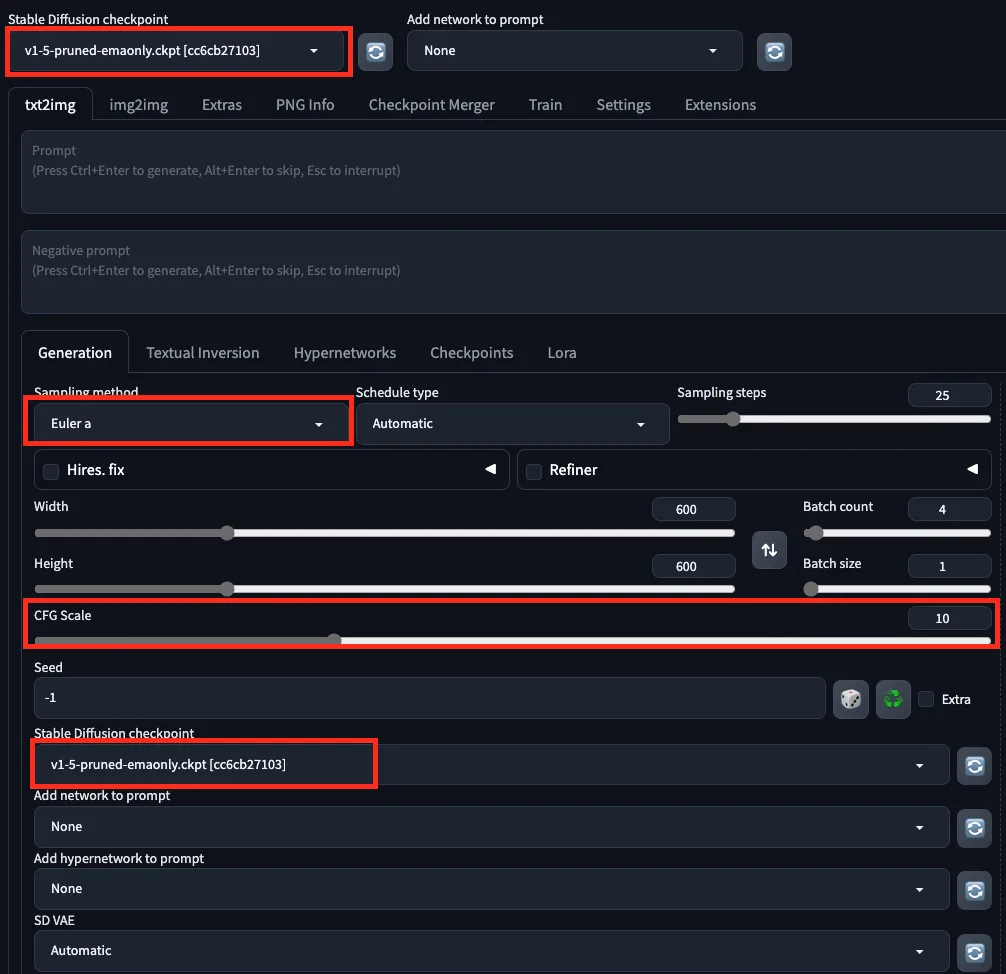Screen dimensions: 1006x974
Task: Refresh the SD VAE list
Action: pyautogui.click(x=974, y=951)
